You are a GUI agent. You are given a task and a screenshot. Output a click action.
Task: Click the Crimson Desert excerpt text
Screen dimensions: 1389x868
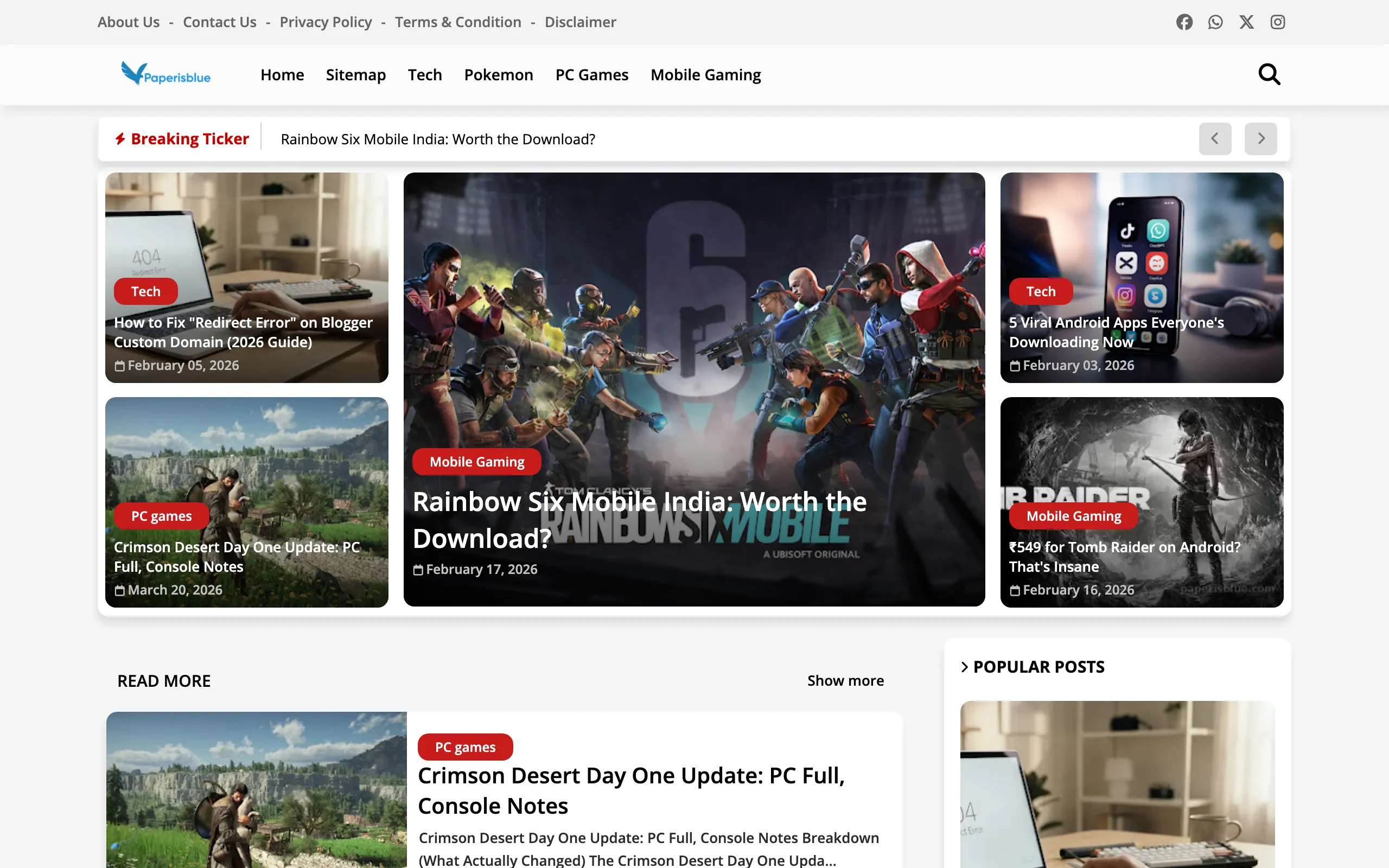point(648,848)
